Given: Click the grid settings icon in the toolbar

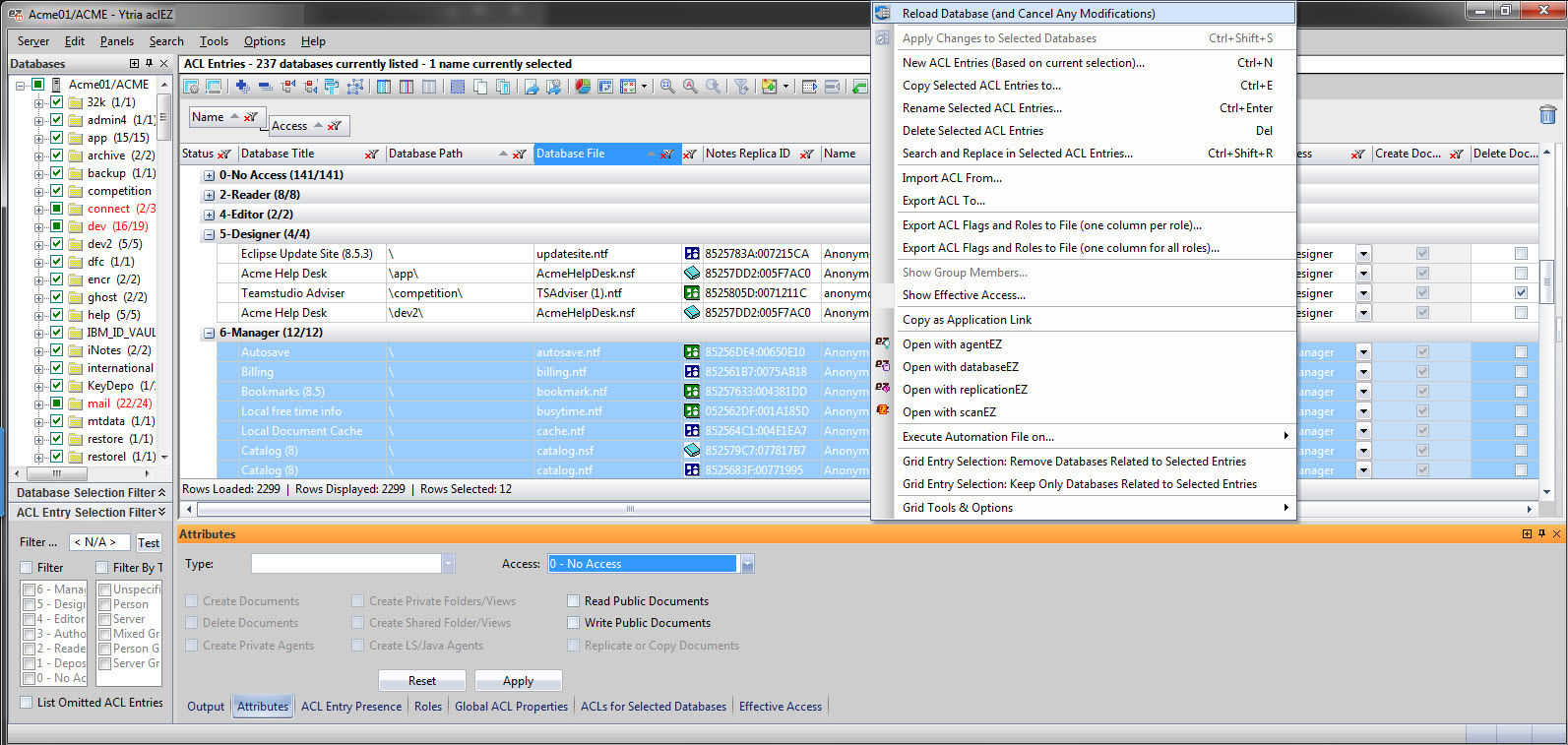Looking at the screenshot, I should tap(192, 87).
